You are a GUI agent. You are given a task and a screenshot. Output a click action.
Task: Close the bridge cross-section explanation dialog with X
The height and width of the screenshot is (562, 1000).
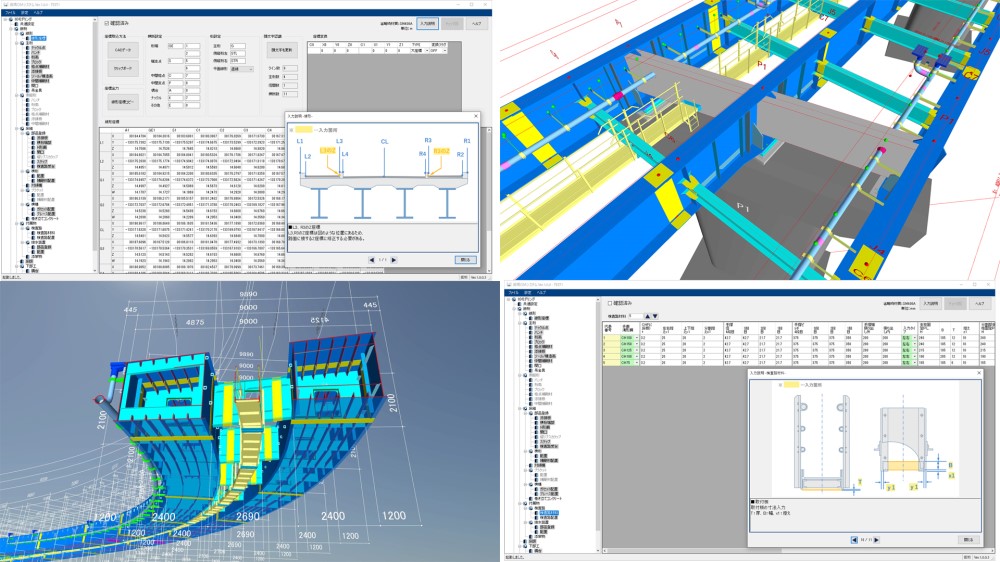(476, 116)
